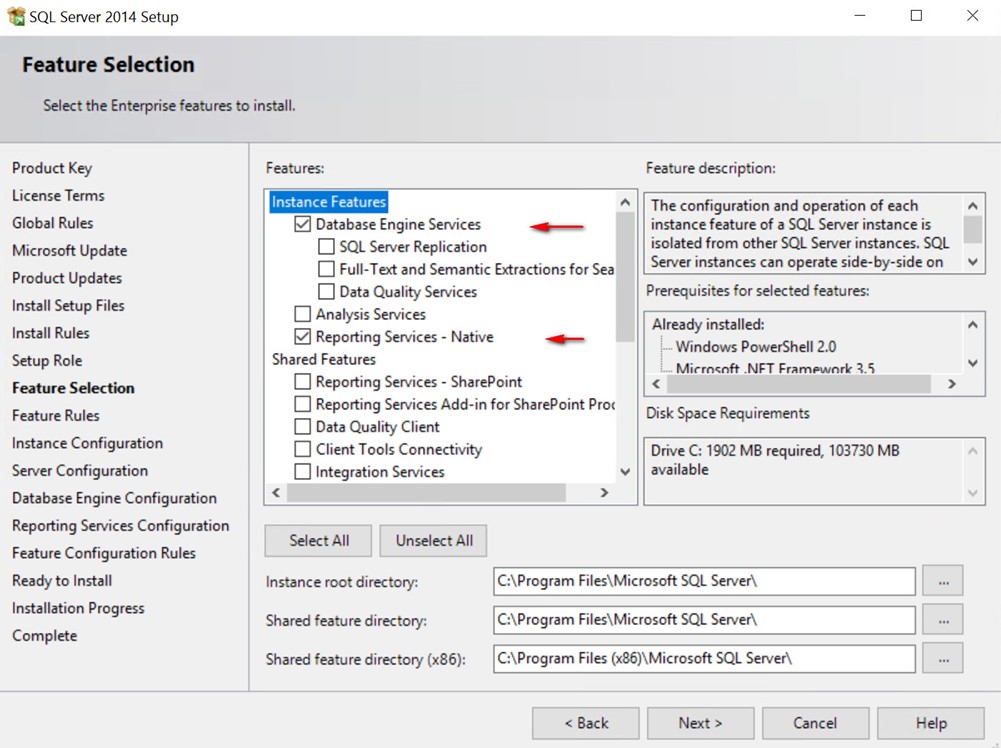Select Windows PowerShell 2.0 prerequisite entry

756,347
